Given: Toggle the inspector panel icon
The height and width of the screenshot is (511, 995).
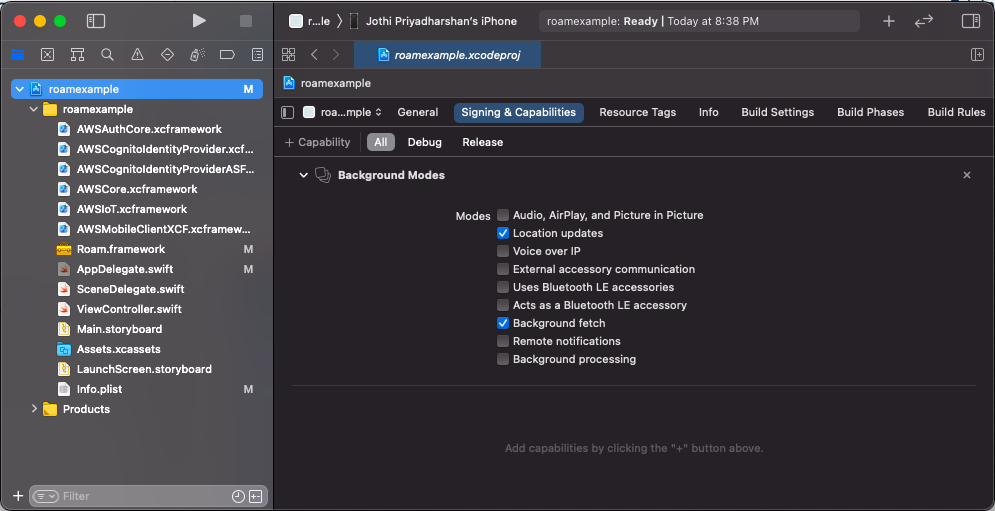Looking at the screenshot, I should coord(971,21).
